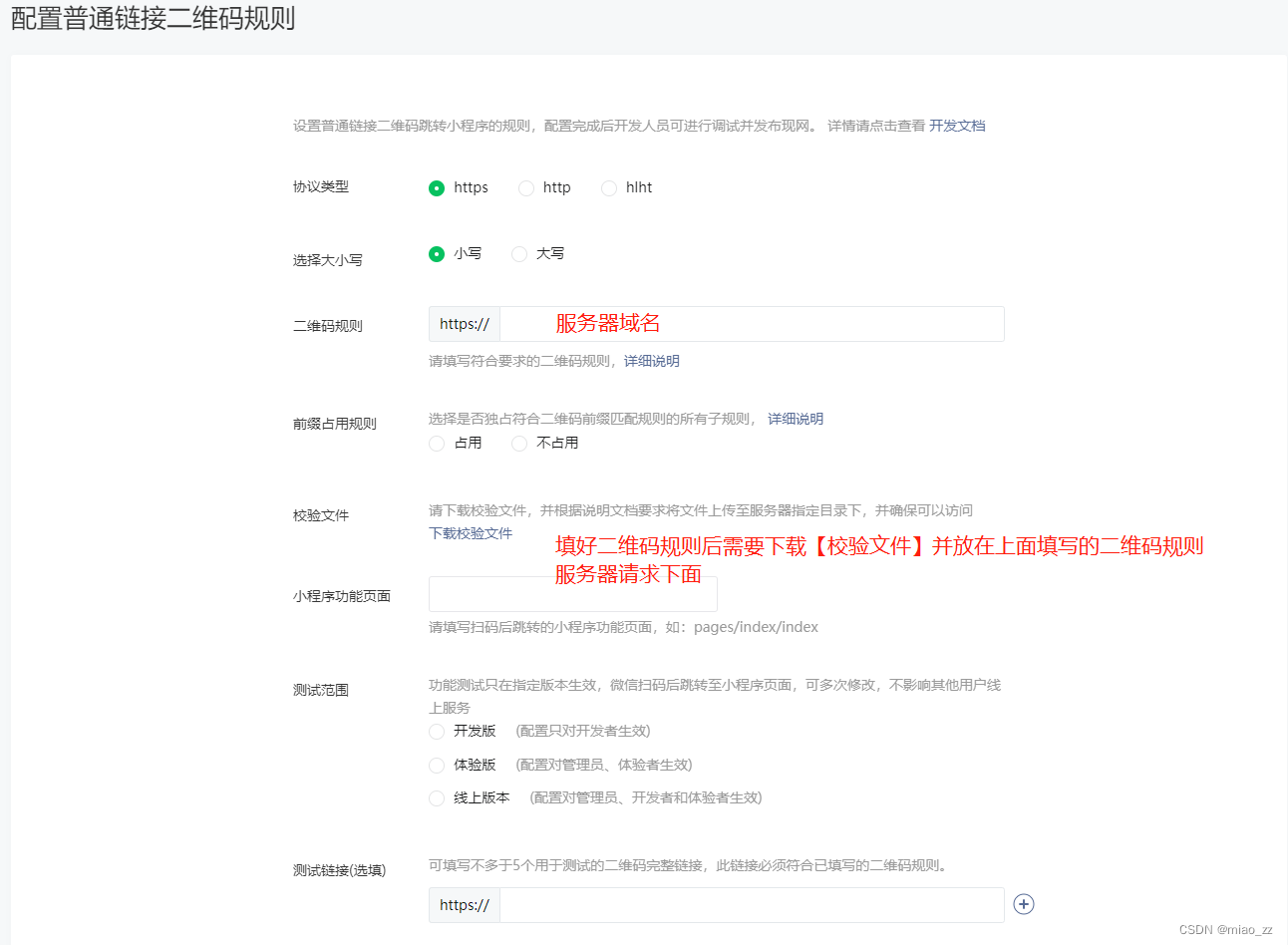The width and height of the screenshot is (1288, 945).
Task: Choose the hlht protocol radio button
Action: tap(609, 188)
